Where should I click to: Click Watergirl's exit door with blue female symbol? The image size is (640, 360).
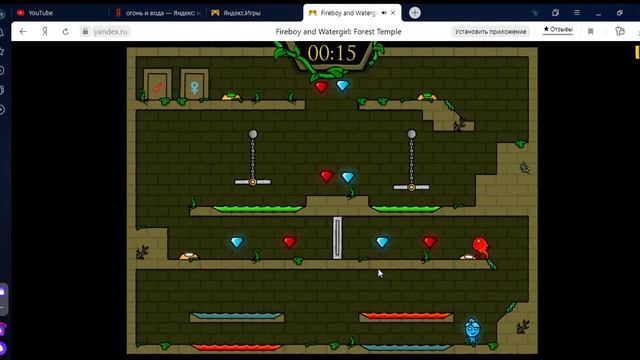coord(195,84)
